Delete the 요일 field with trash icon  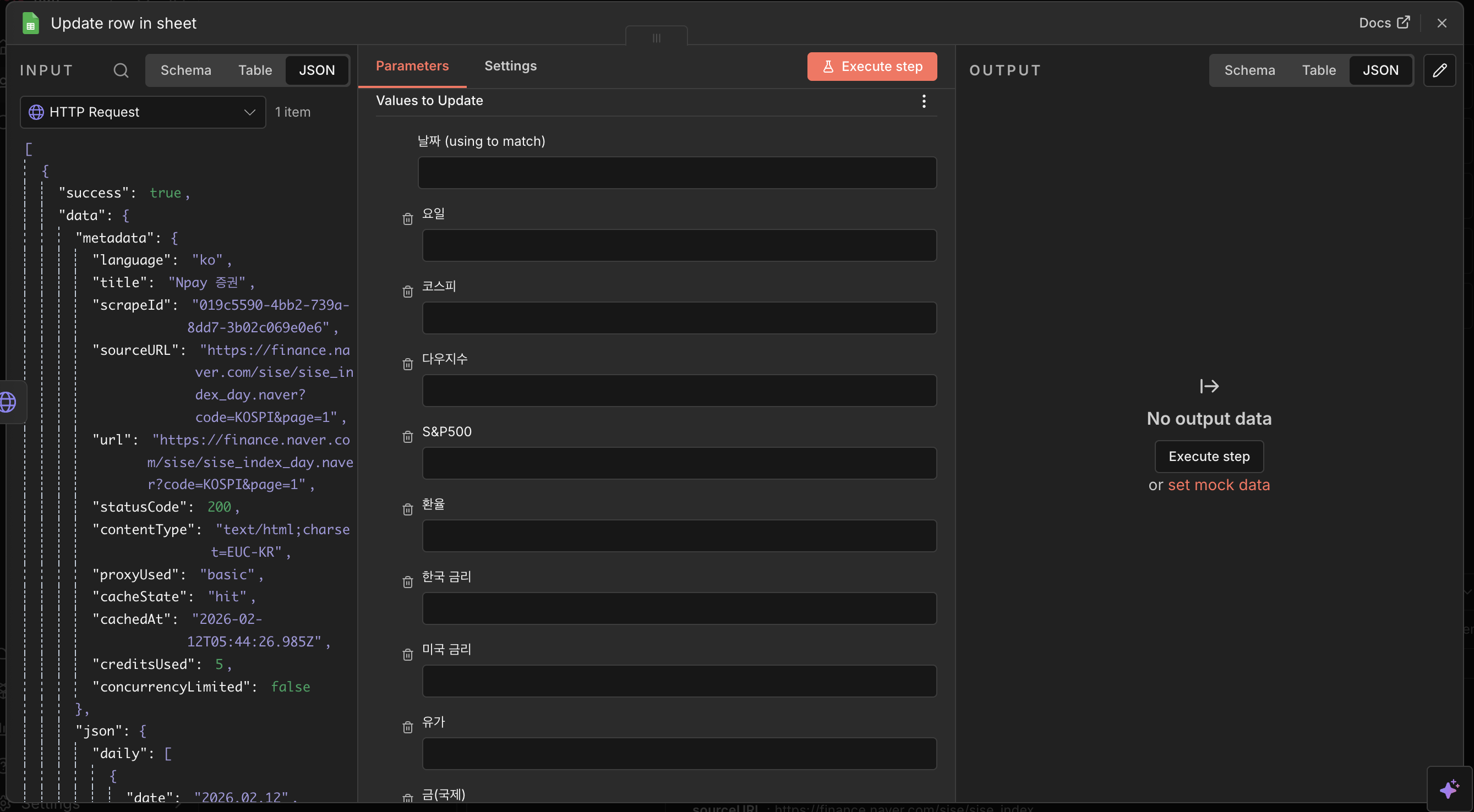coord(407,219)
